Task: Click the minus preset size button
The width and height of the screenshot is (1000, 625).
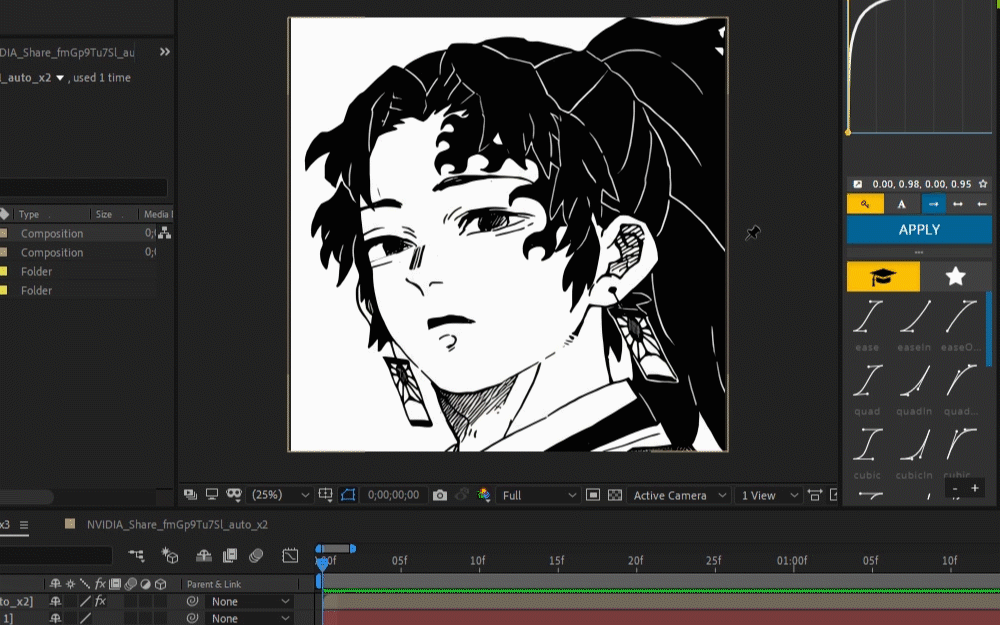Action: coord(955,489)
